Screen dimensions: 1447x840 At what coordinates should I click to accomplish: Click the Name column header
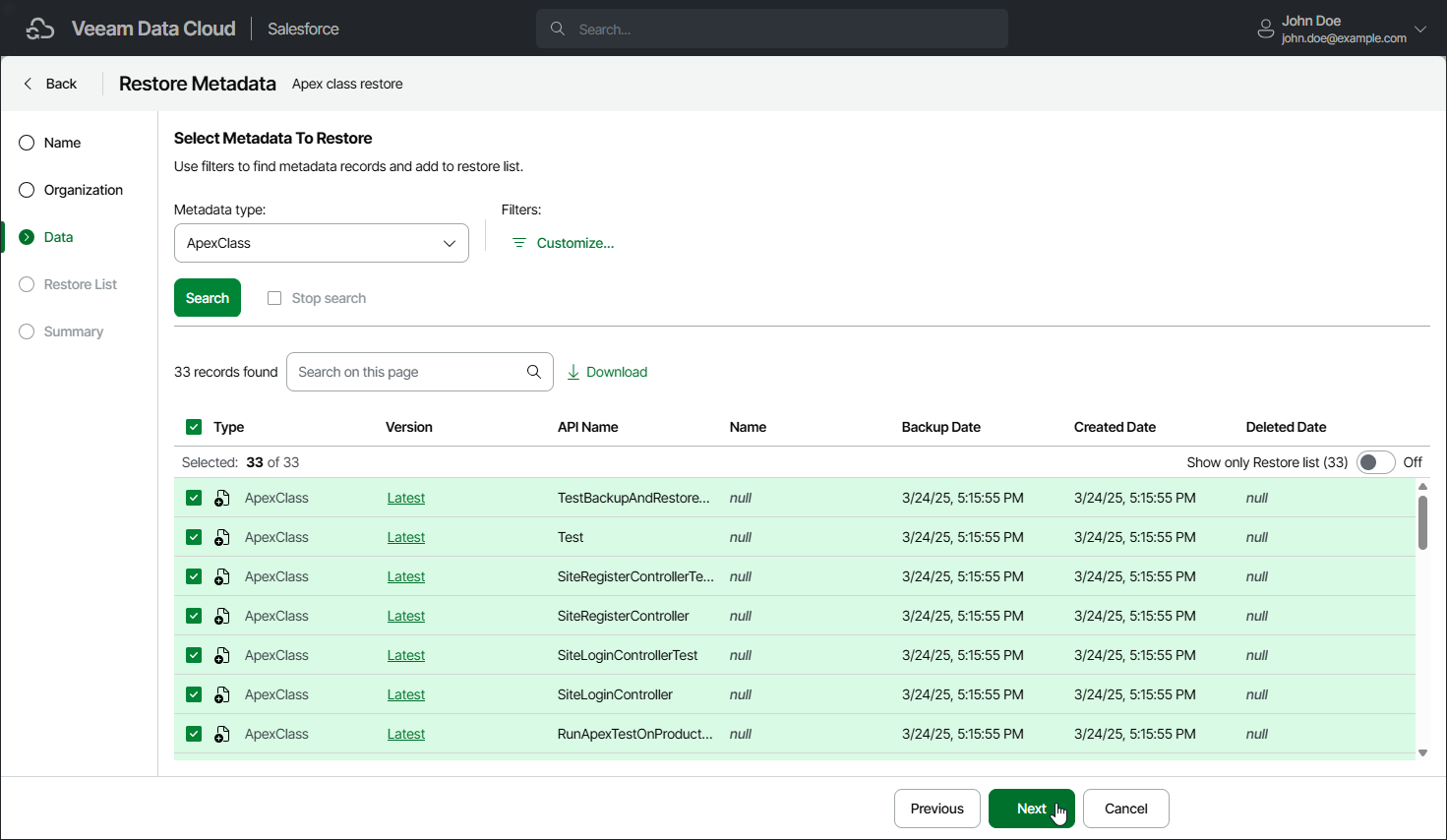pos(748,427)
